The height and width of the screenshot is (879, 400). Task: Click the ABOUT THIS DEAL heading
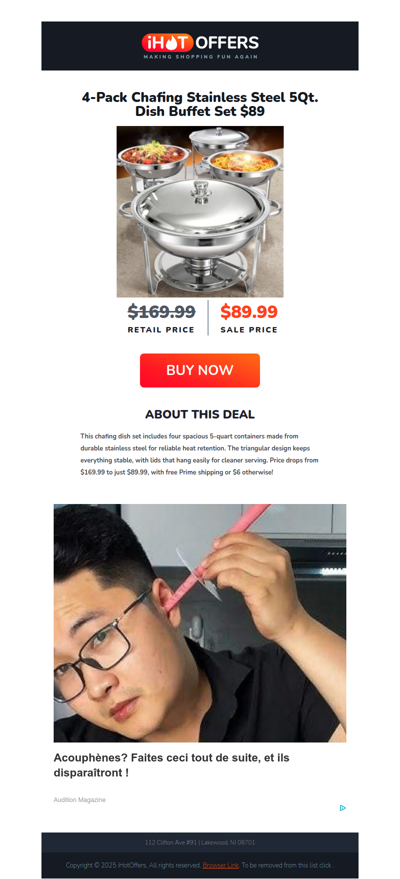click(200, 414)
